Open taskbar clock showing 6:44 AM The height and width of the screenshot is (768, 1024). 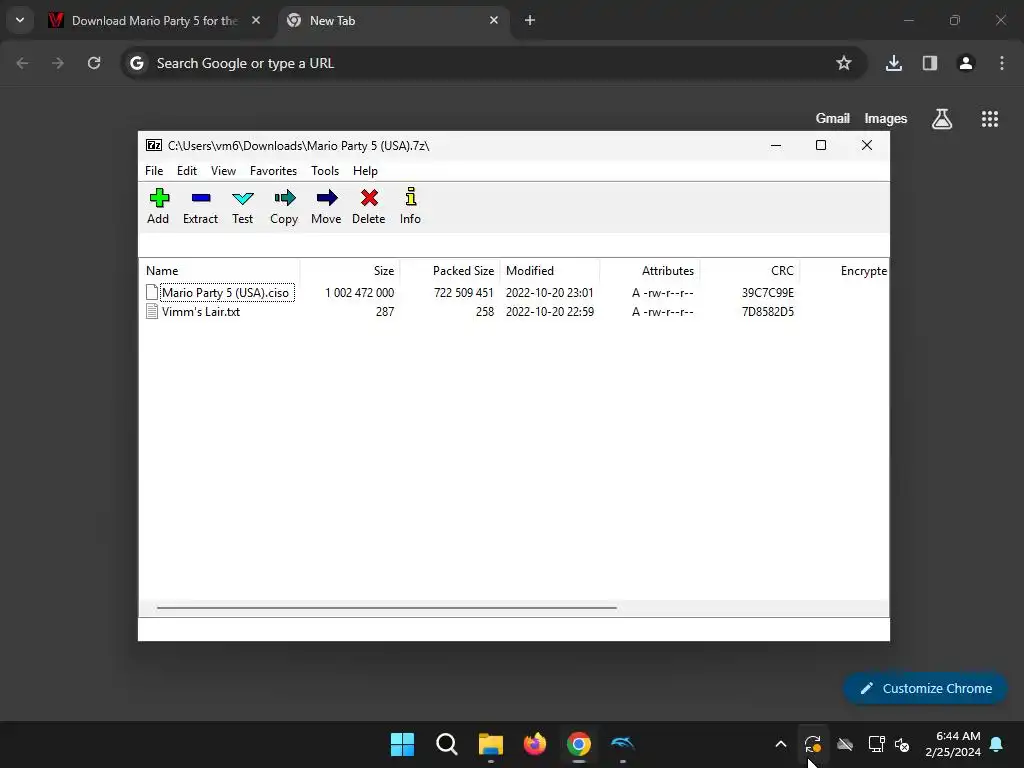[953, 744]
